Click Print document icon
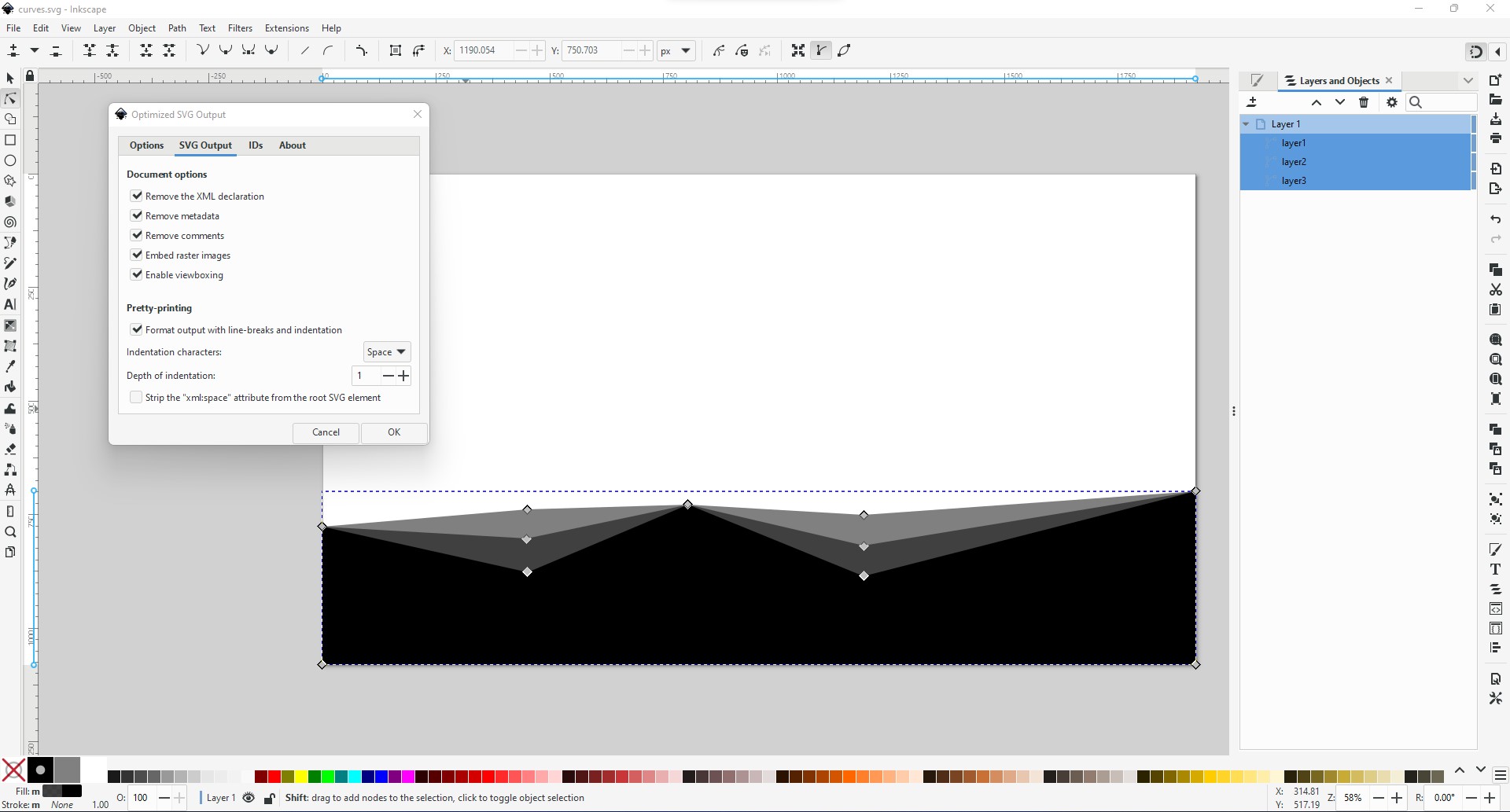This screenshot has height=812, width=1510. coord(1496,138)
